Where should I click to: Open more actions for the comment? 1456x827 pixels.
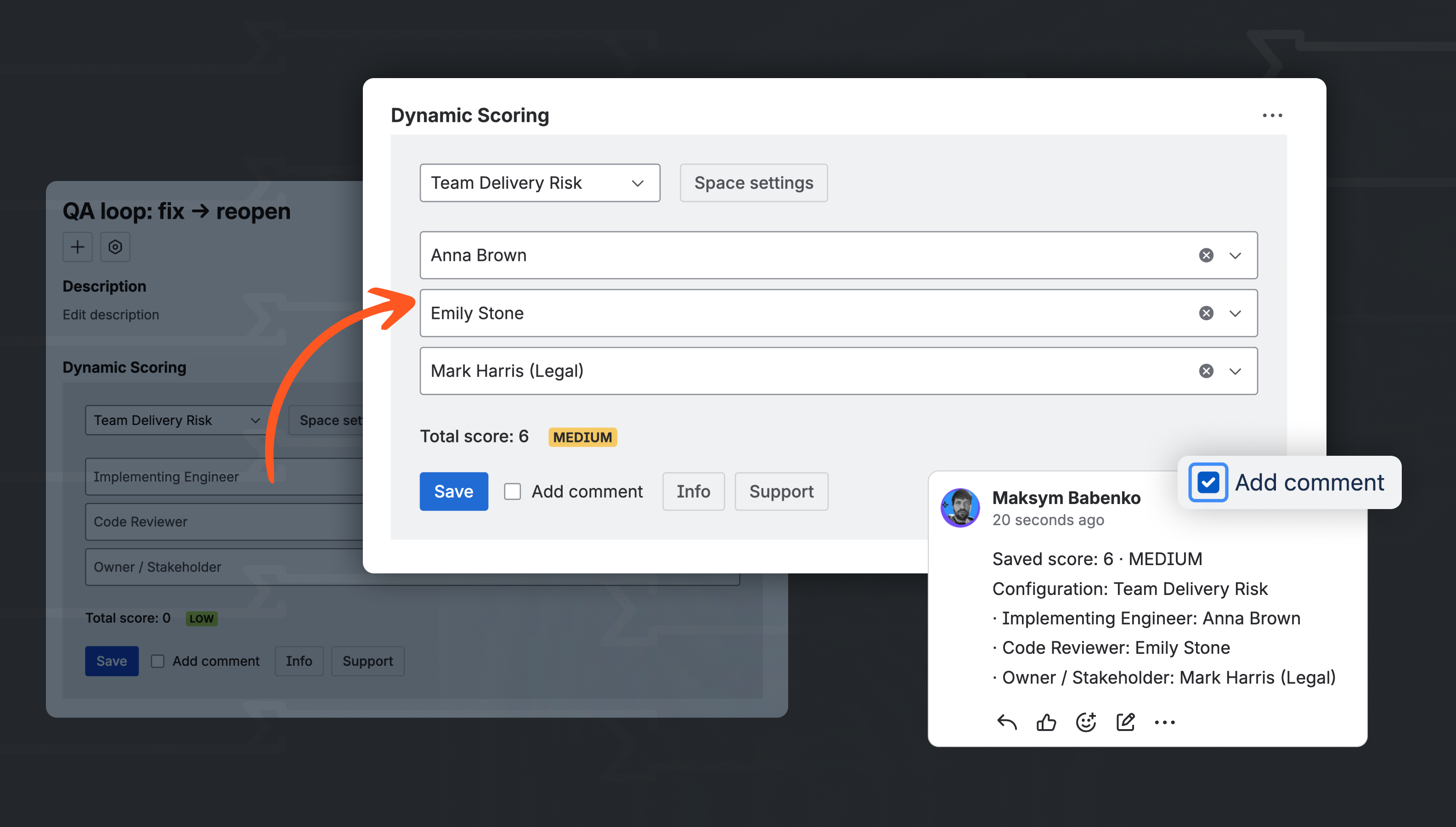click(1165, 722)
